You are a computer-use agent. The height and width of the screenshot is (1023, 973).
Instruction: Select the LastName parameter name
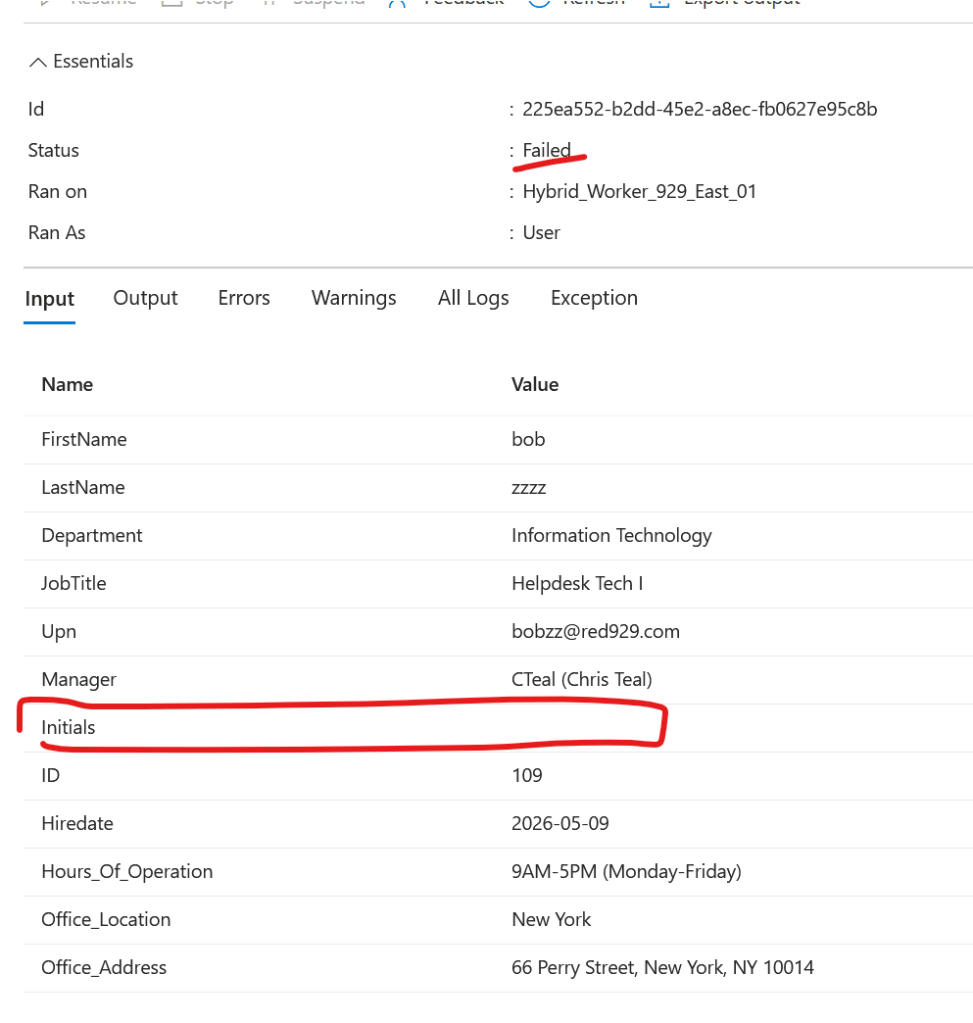(83, 487)
